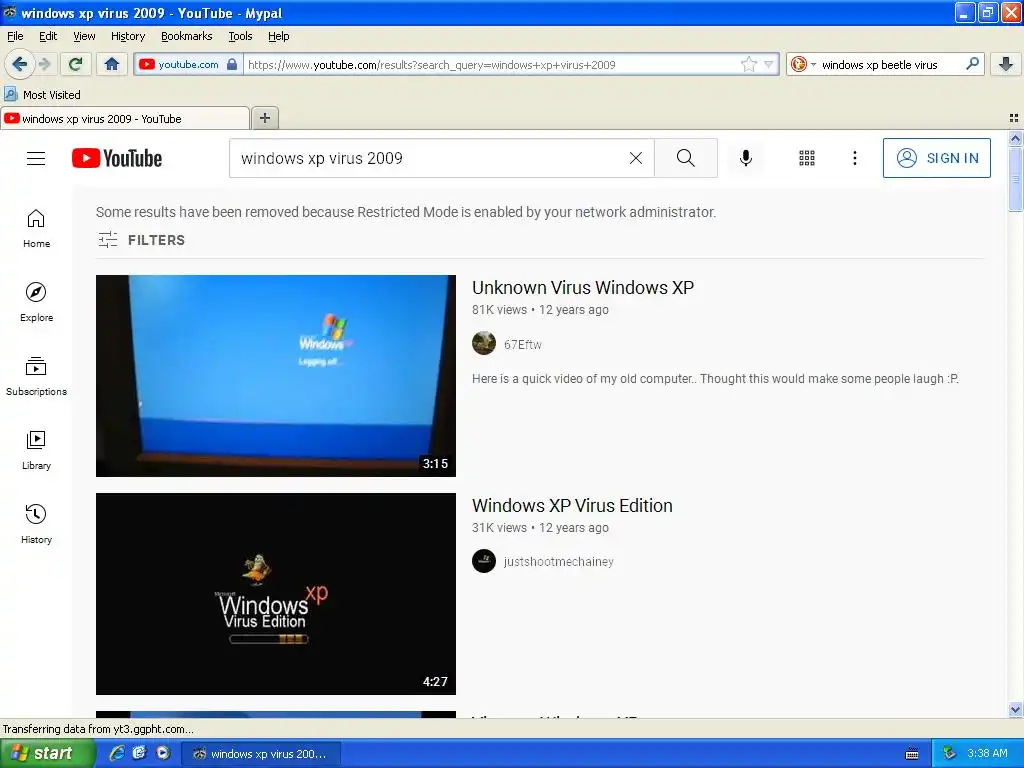Open the Help menu
This screenshot has width=1024, height=768.
278,36
